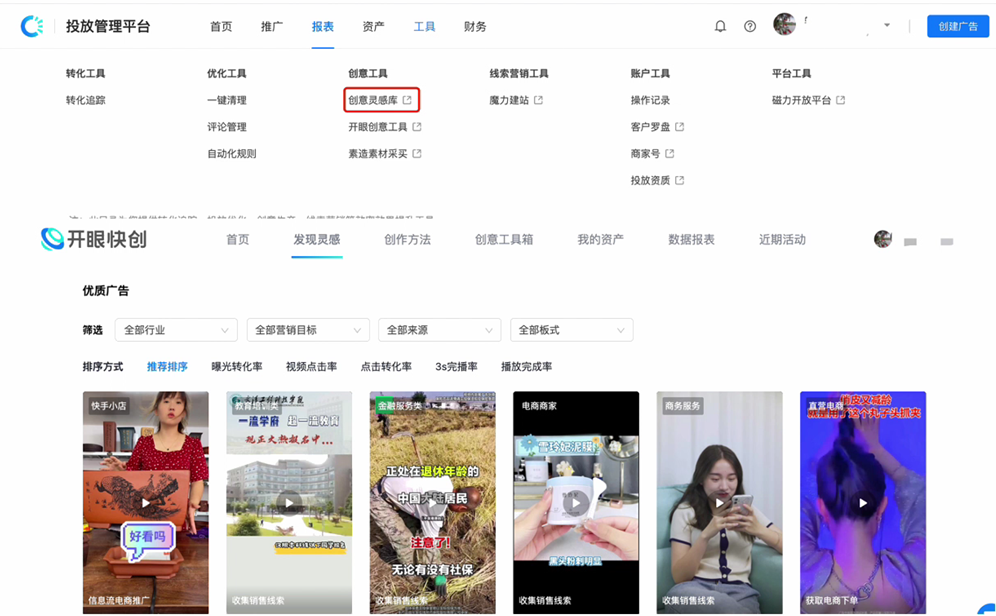This screenshot has width=996, height=616.
Task: Switch to the 报表 menu tab
Action: [x=323, y=26]
